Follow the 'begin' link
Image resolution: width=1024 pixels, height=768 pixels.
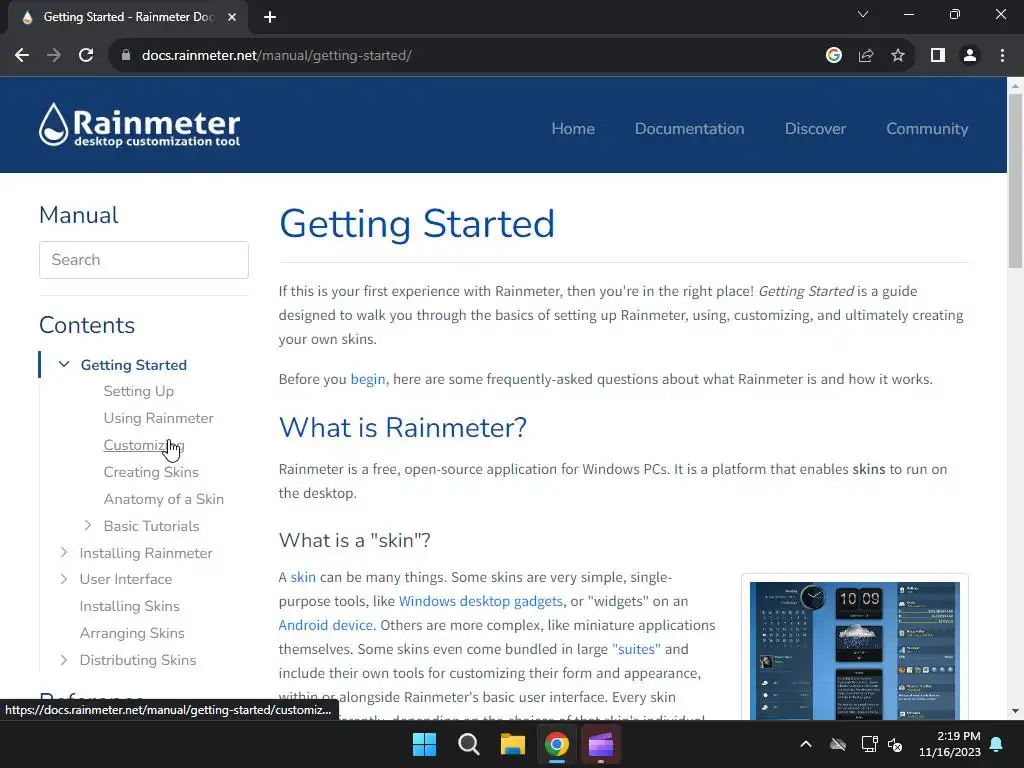[x=368, y=379]
